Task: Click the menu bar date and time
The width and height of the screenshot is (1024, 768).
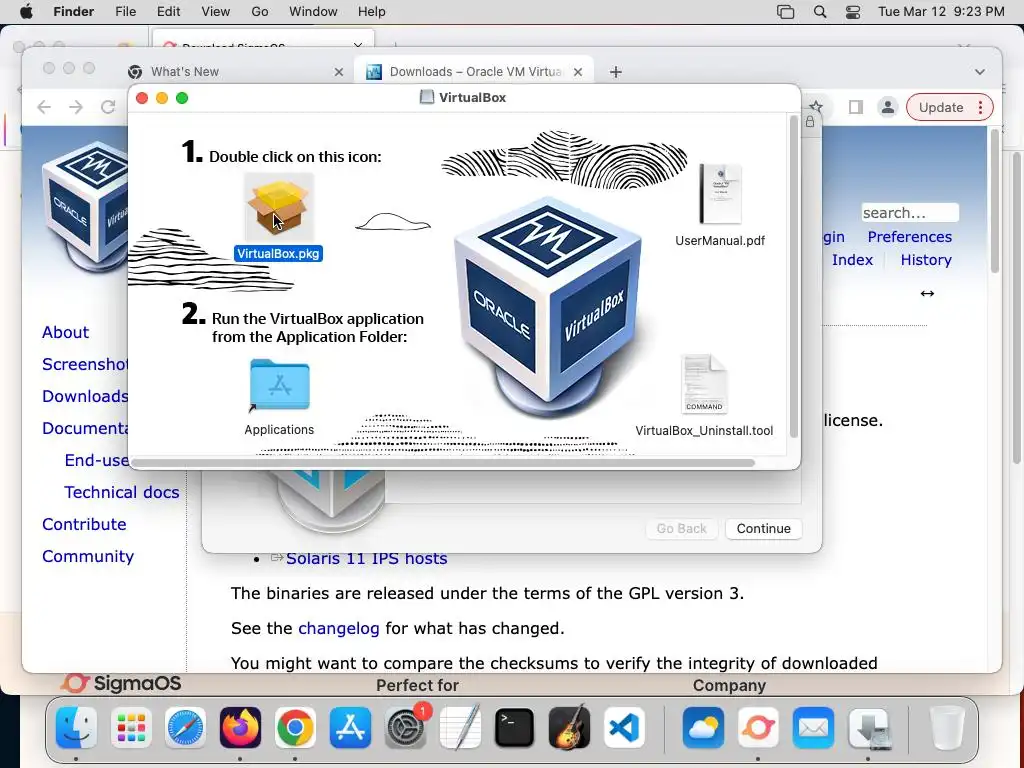Action: pos(941,12)
